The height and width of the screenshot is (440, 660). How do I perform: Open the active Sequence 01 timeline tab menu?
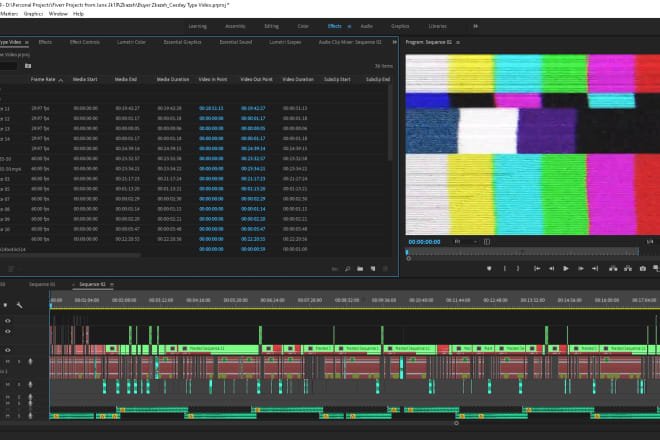pos(112,284)
